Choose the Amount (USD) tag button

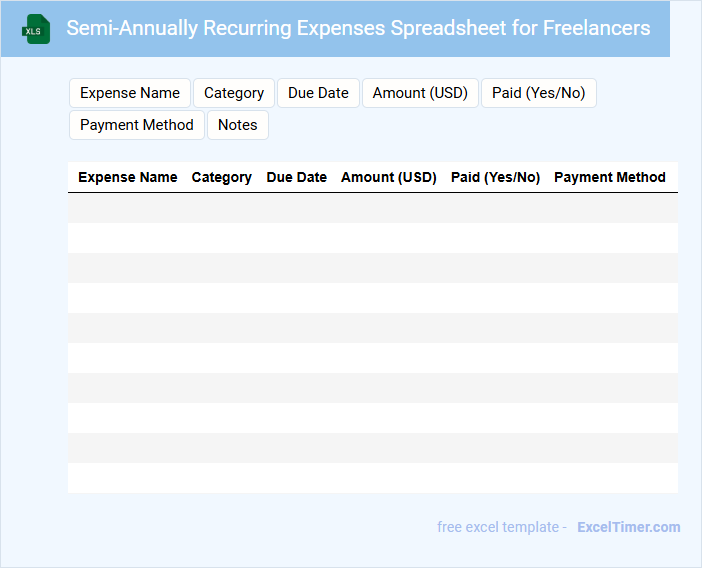point(420,93)
